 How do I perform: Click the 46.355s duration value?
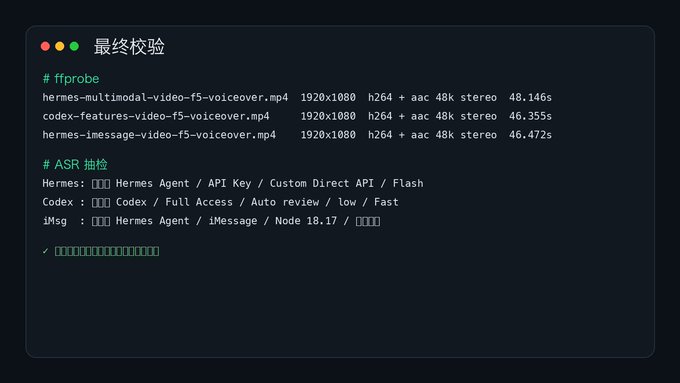click(530, 116)
